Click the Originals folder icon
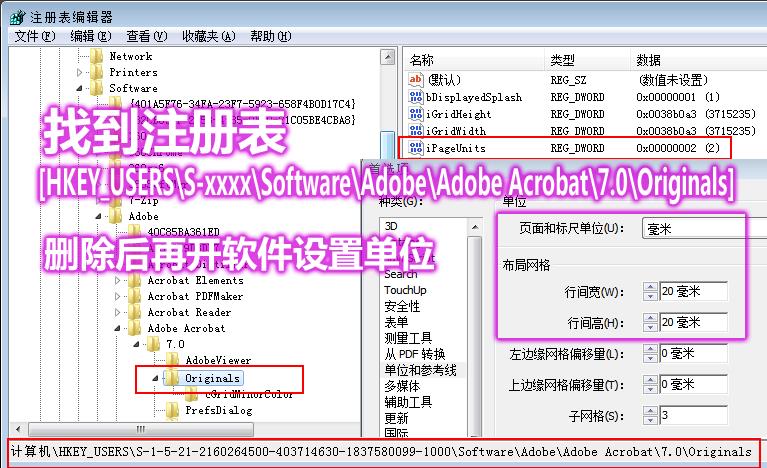Screen dimensions: 767x468 pyautogui.click(x=172, y=378)
